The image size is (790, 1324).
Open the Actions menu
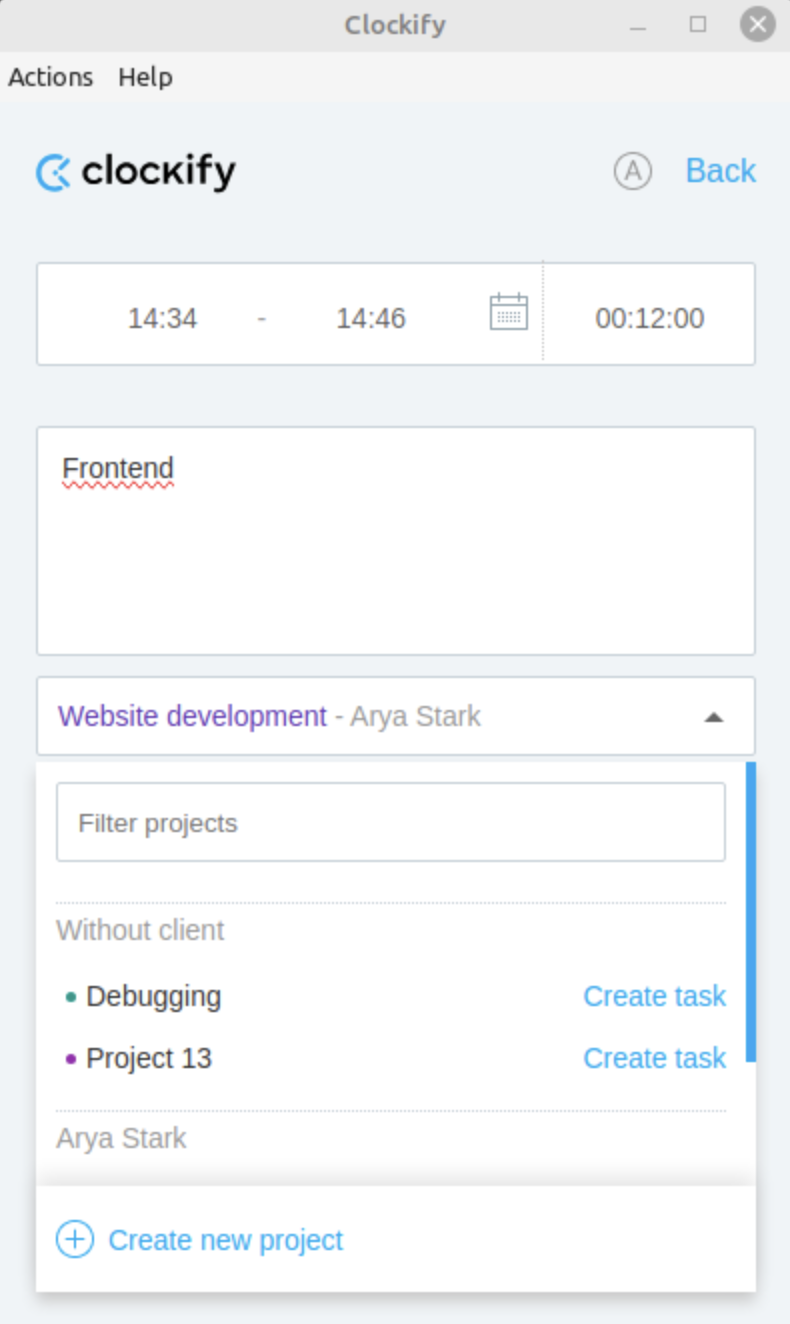tap(49, 77)
